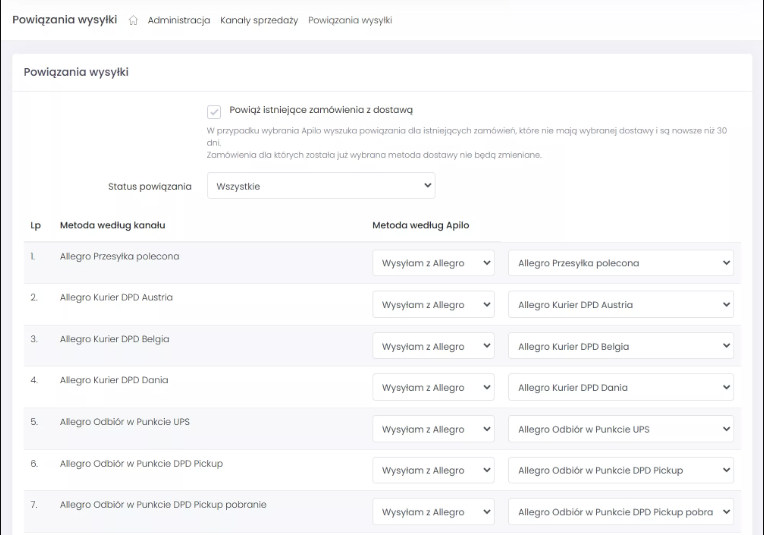Expand 'Wysyłam z Allegro' dropdown in row 3
The image size is (764, 535).
(434, 346)
